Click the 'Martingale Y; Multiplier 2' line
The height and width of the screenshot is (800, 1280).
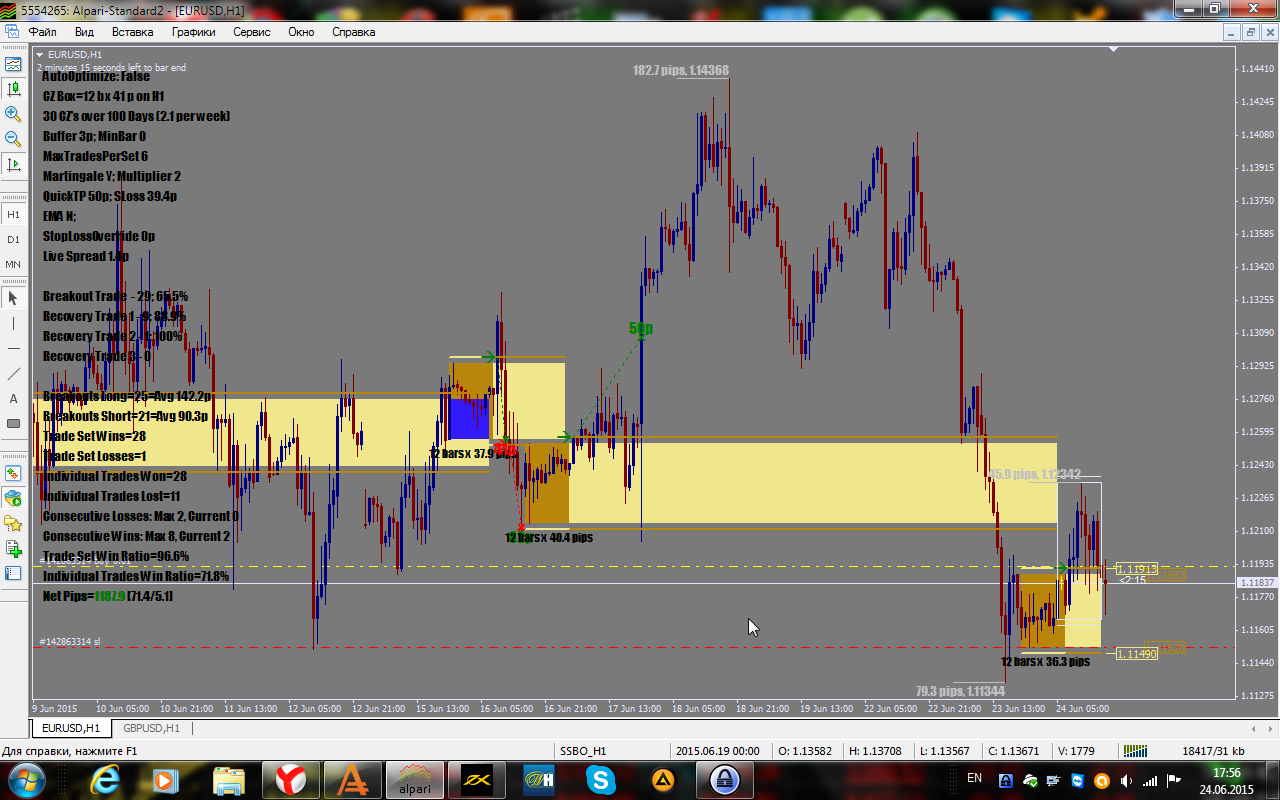112,176
